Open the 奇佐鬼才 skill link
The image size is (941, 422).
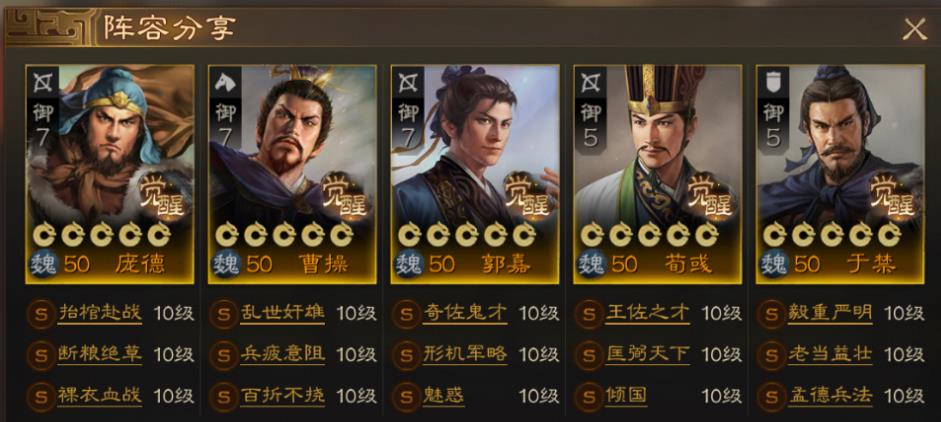pyautogui.click(x=465, y=313)
